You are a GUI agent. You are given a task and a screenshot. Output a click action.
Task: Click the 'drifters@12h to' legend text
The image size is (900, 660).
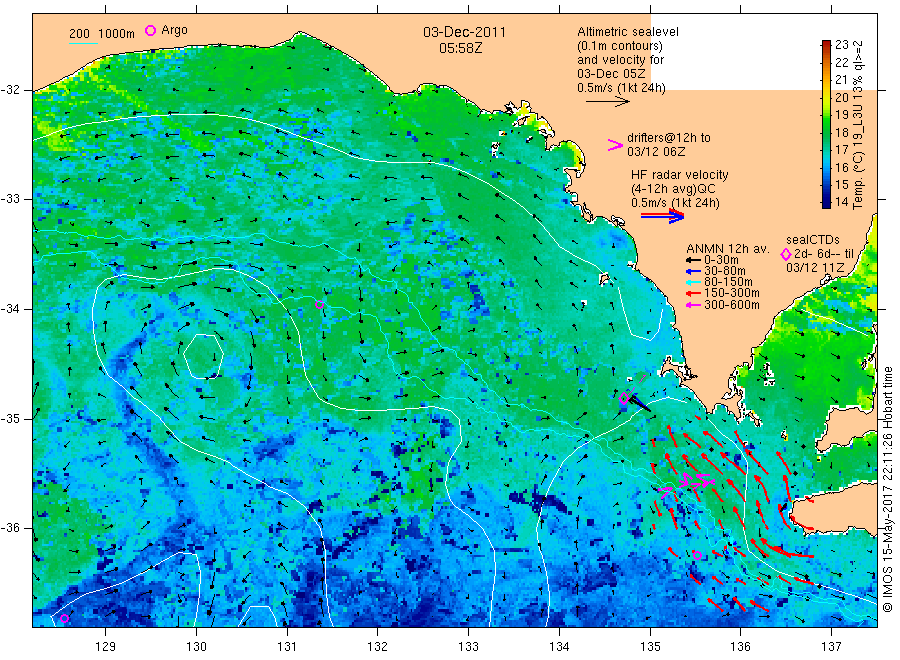click(x=669, y=138)
